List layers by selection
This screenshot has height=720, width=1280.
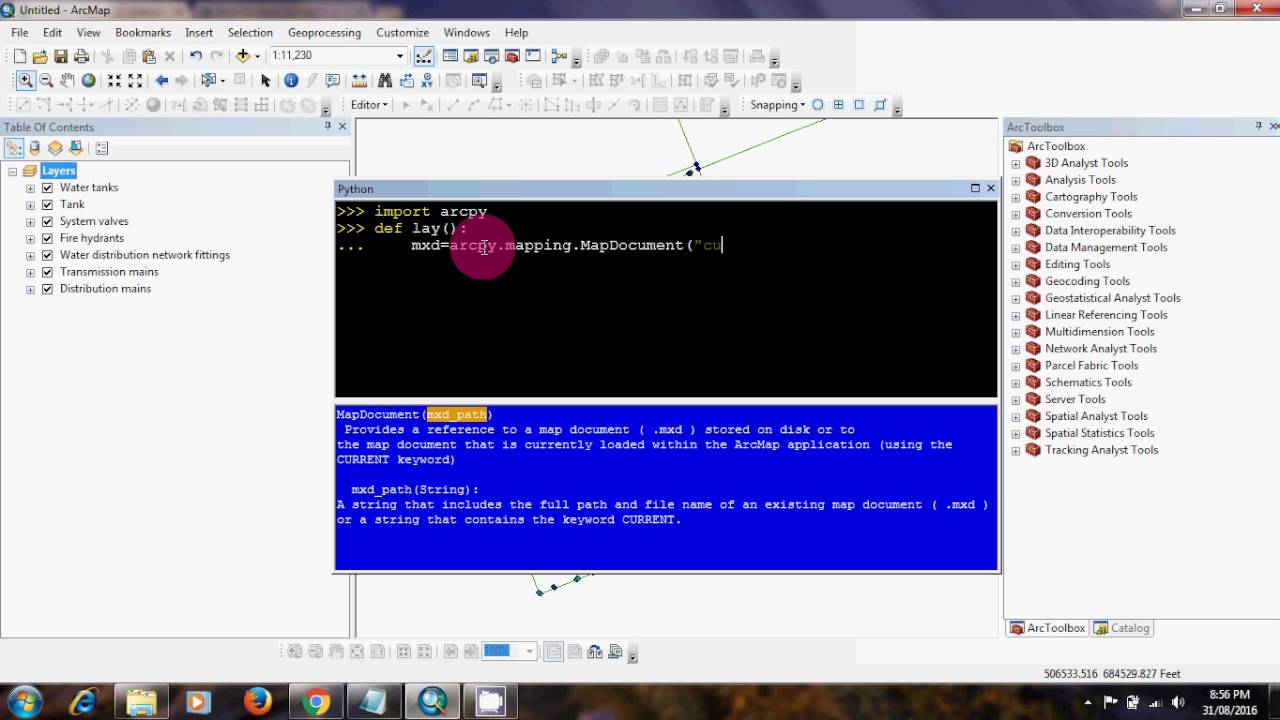[x=75, y=148]
